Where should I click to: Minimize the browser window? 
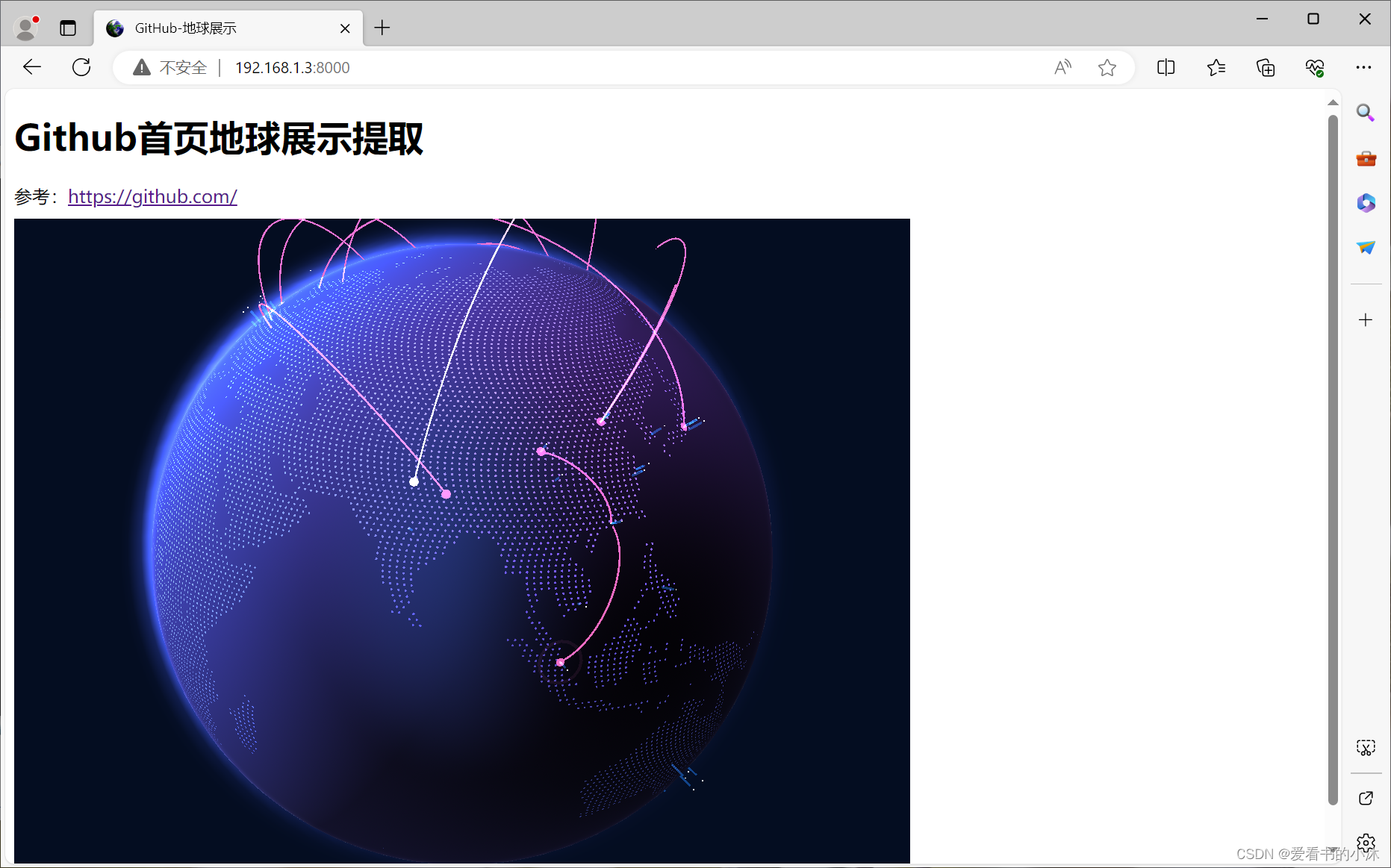tap(1262, 19)
